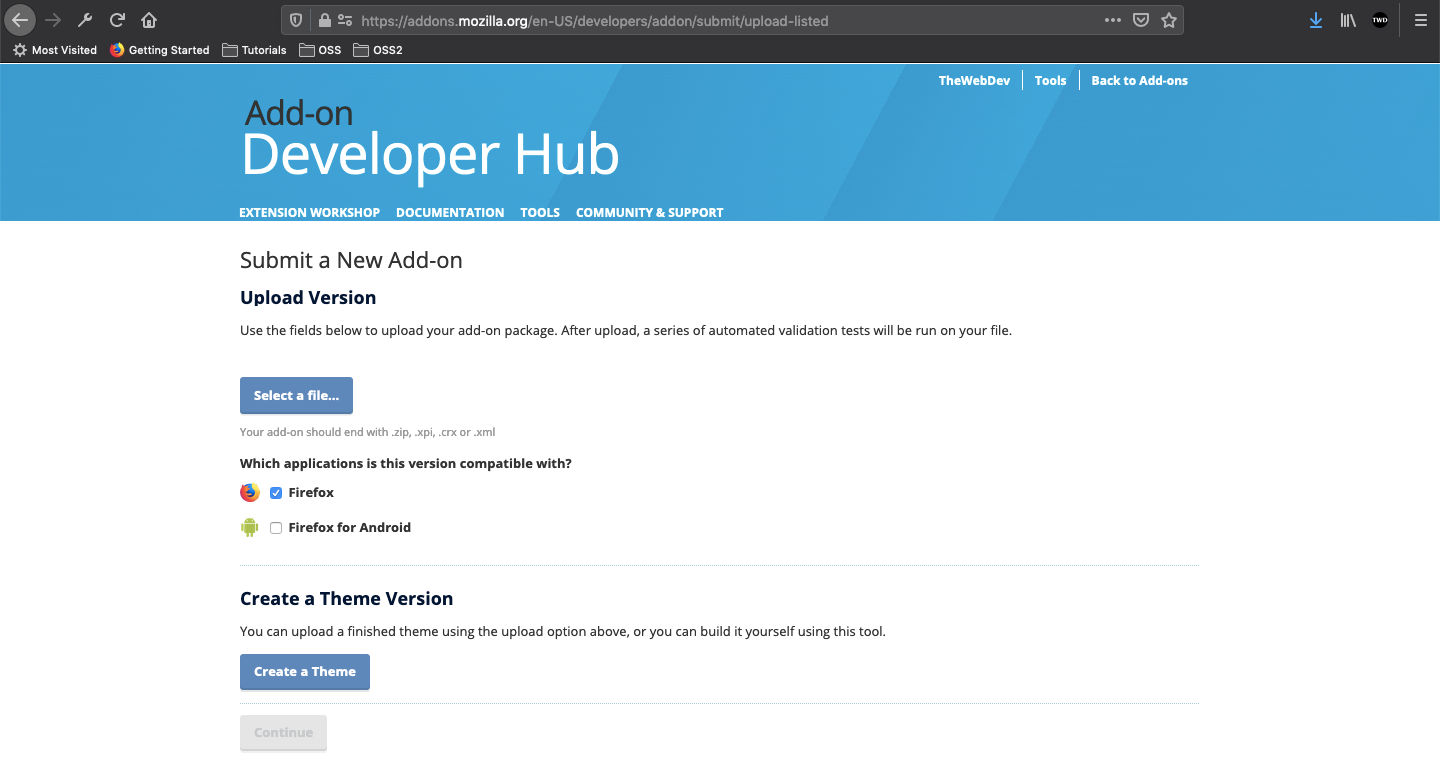This screenshot has width=1440, height=763.
Task: Open the page actions three-dot menu
Action: coord(1113,20)
